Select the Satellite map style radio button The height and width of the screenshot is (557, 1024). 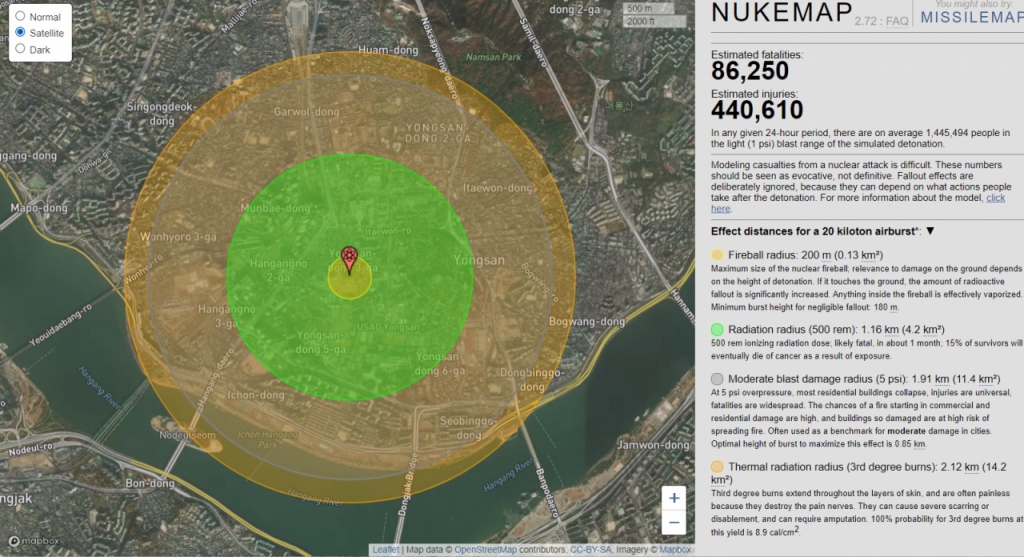[x=20, y=32]
